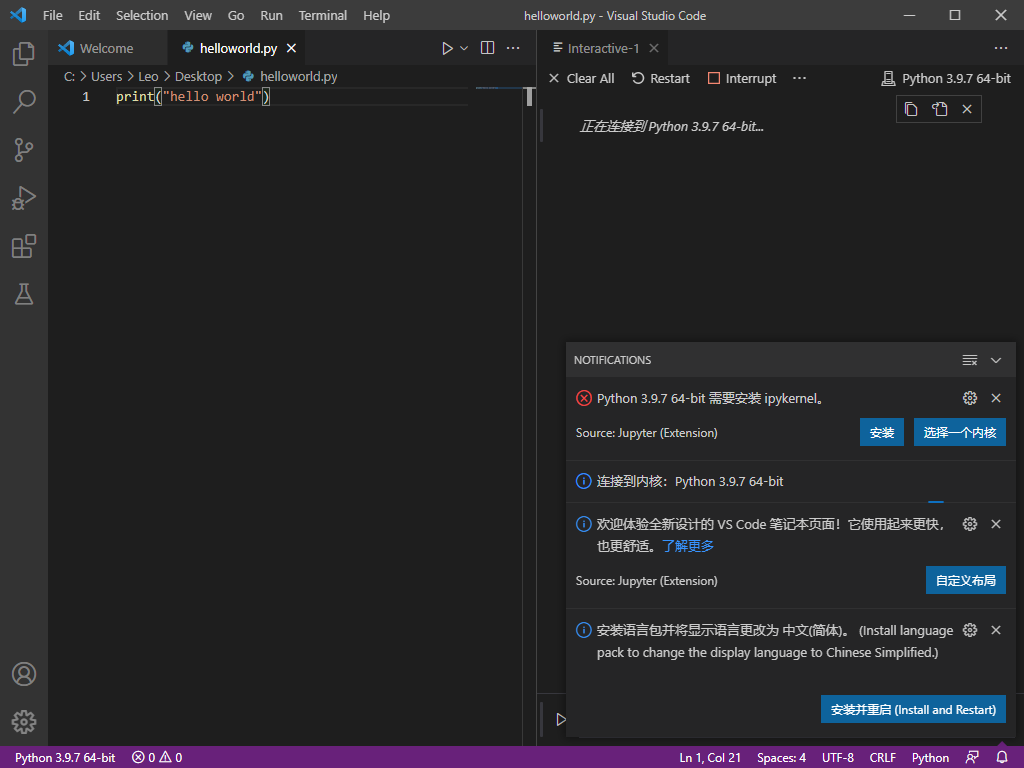
Task: Click 选择一个内核 button
Action: [959, 432]
